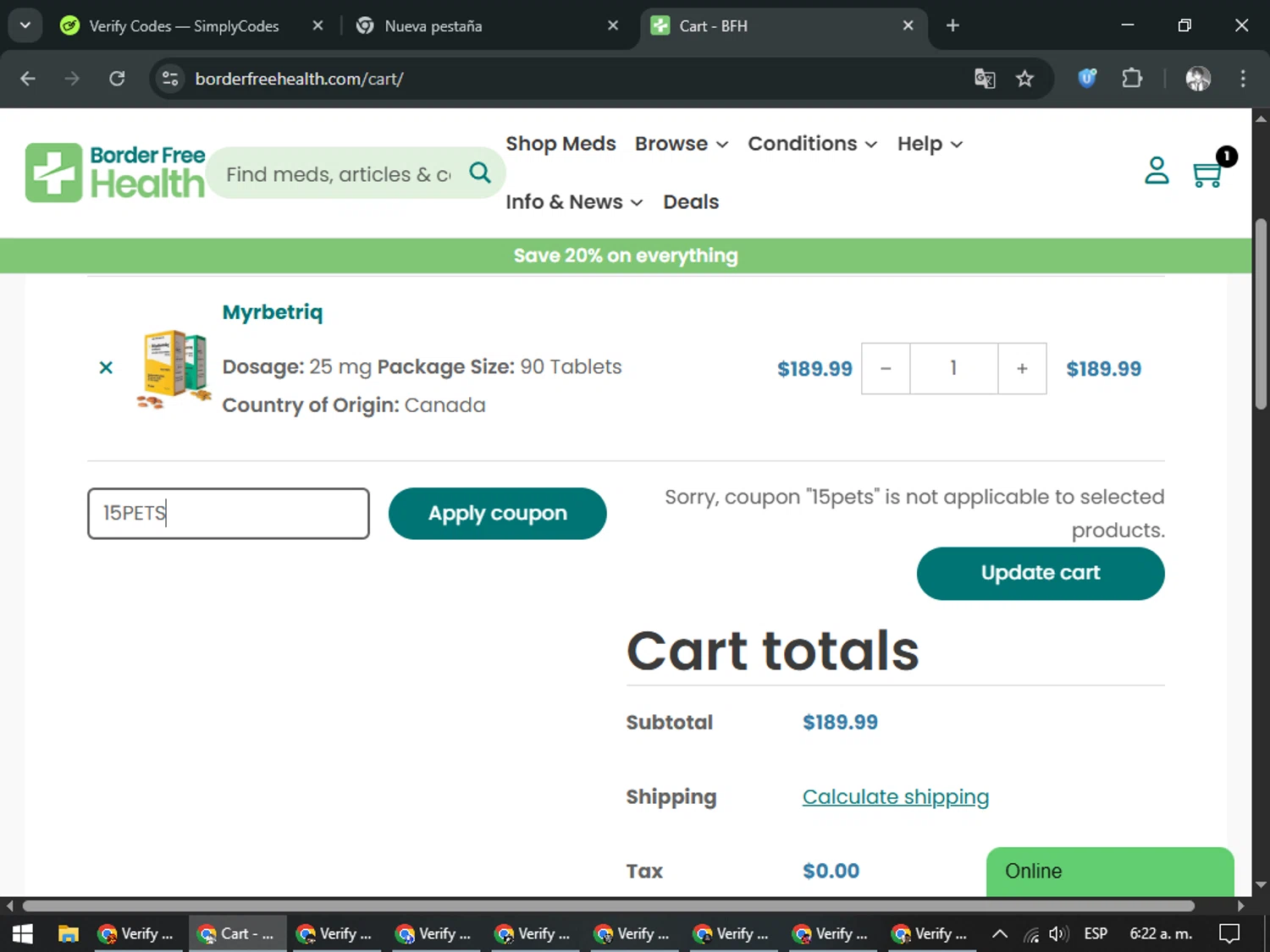Expand the Help dropdown menu
The height and width of the screenshot is (952, 1270).
[x=930, y=144]
